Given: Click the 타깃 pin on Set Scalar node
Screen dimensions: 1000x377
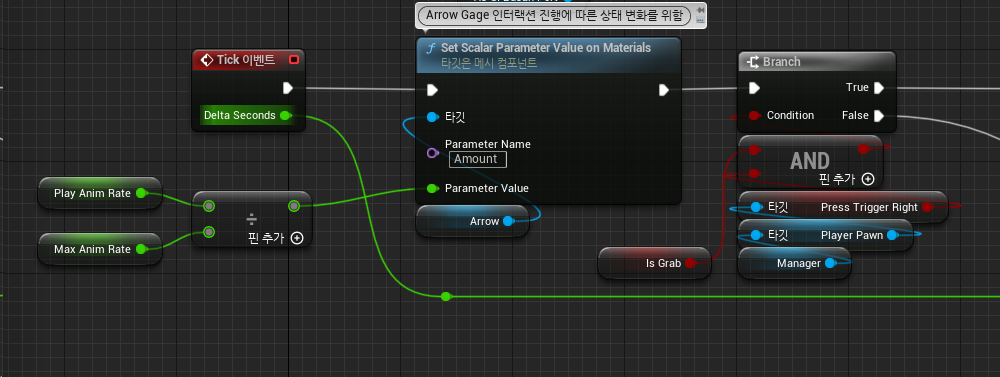Looking at the screenshot, I should coord(432,117).
